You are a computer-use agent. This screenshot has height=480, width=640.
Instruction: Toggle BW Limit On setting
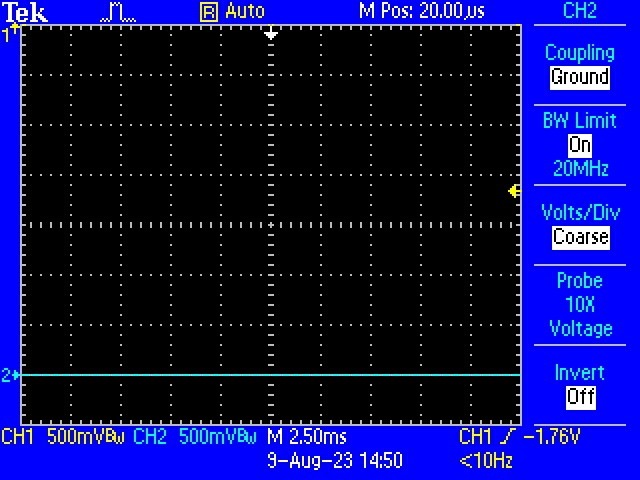(x=580, y=144)
